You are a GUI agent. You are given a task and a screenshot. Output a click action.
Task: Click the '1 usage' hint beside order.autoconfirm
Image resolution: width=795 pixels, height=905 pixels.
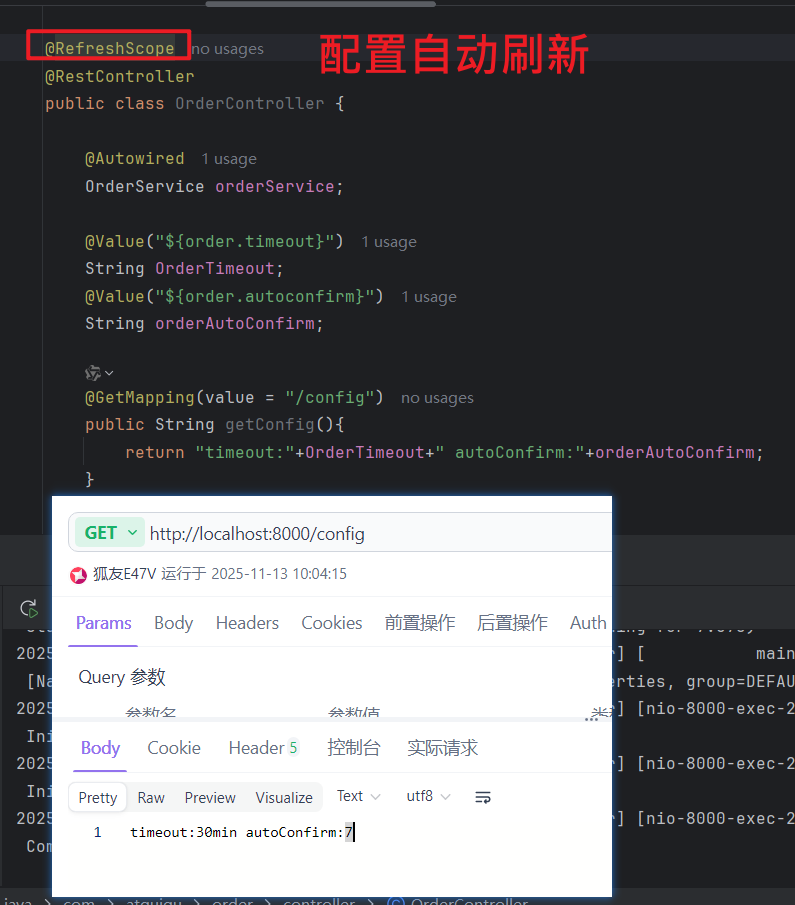tap(429, 297)
